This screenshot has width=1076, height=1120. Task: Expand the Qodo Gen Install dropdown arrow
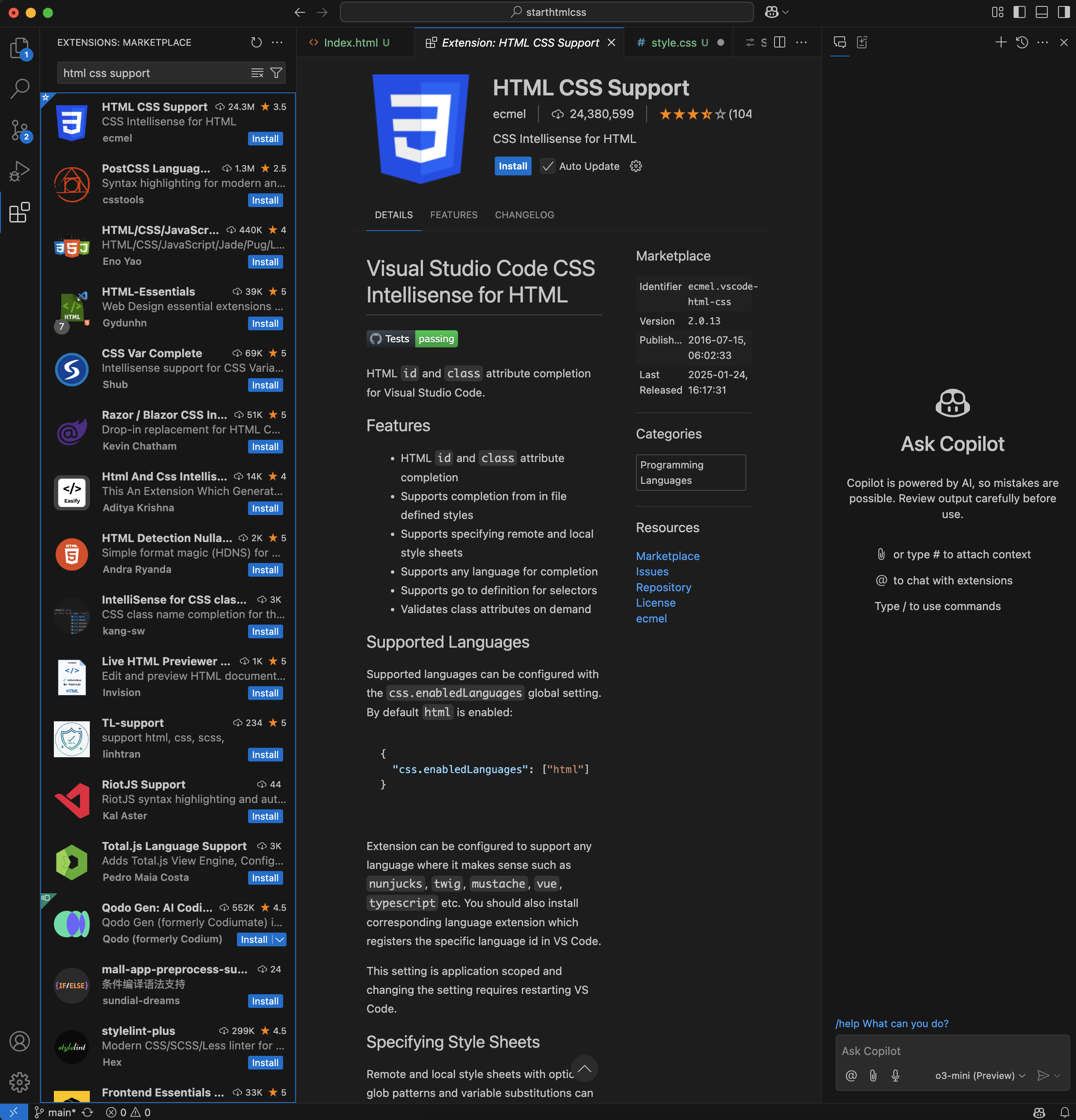point(280,940)
